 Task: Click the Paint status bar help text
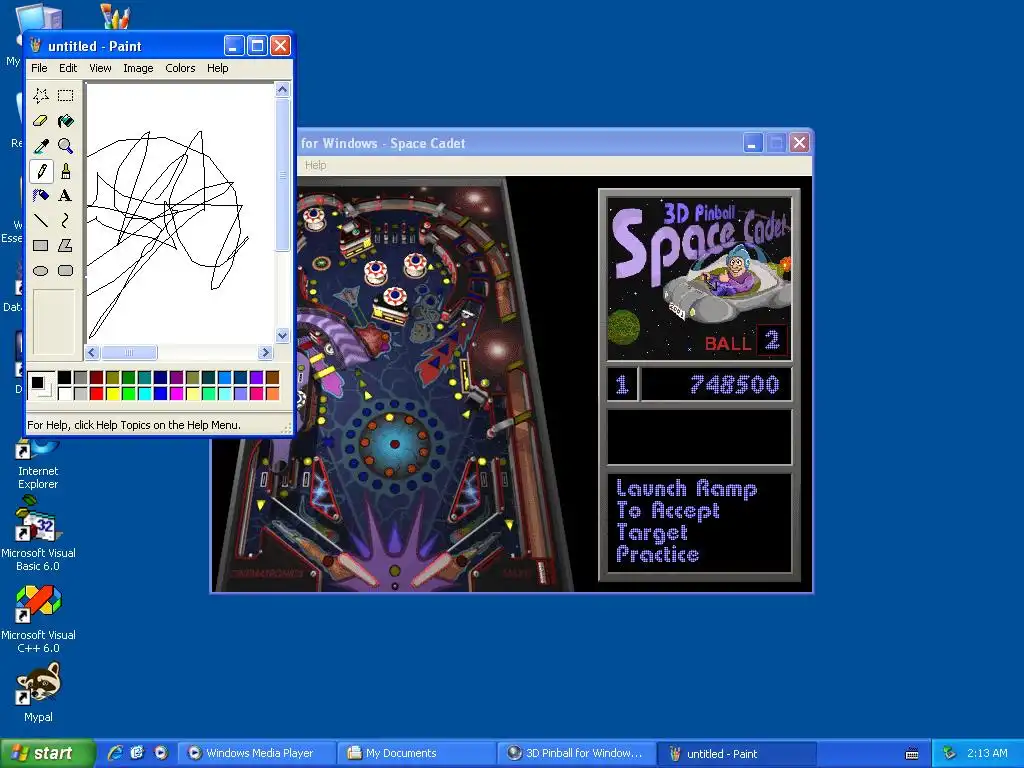(x=134, y=425)
